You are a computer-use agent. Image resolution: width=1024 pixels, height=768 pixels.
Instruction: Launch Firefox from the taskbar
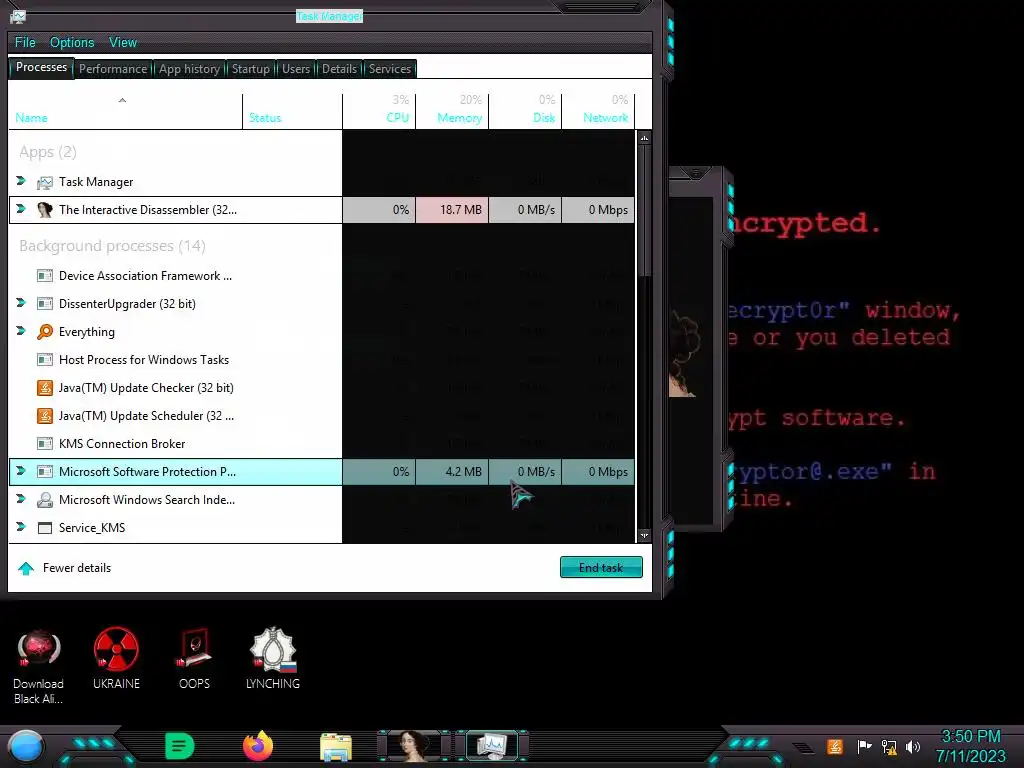click(258, 746)
